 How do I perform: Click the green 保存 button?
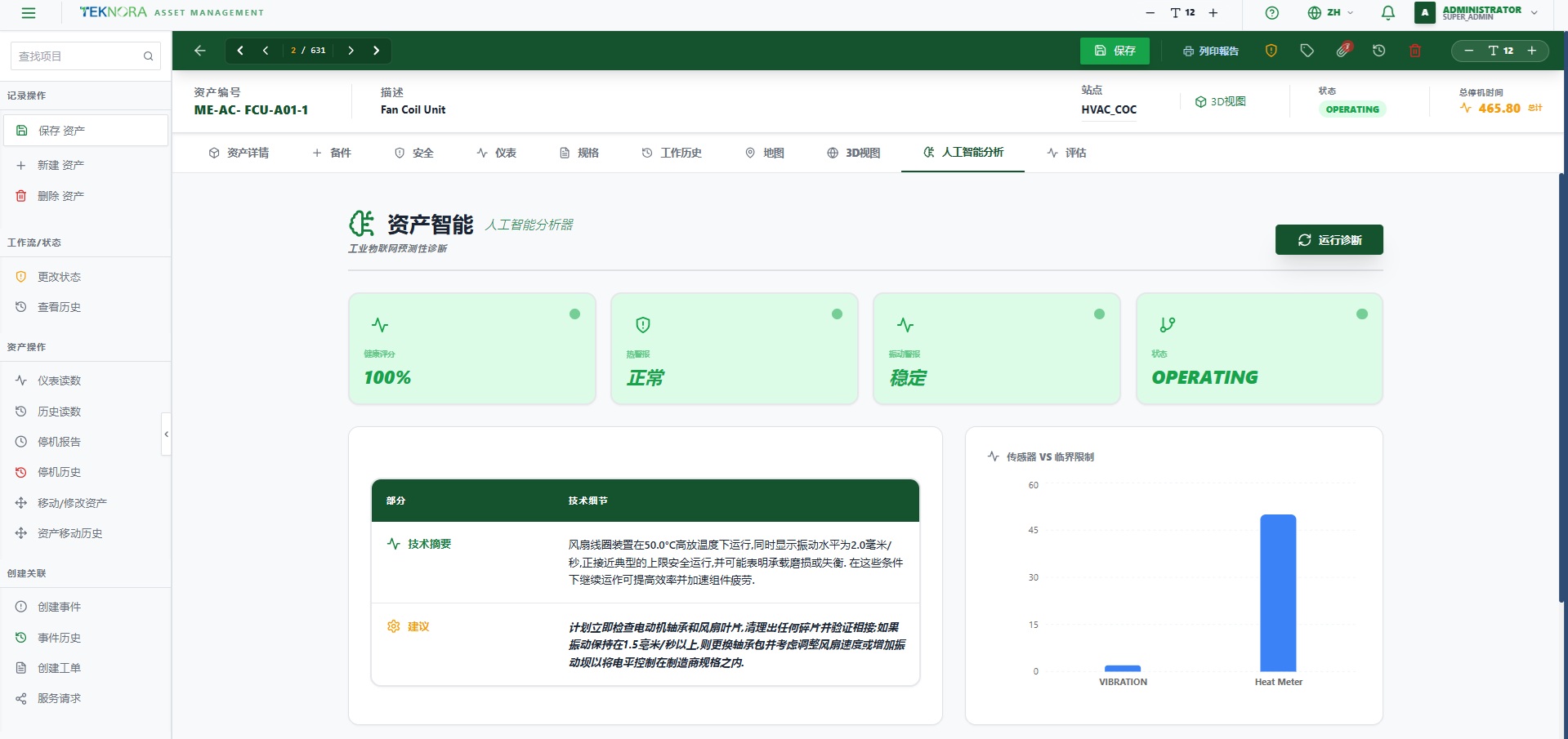point(1115,51)
